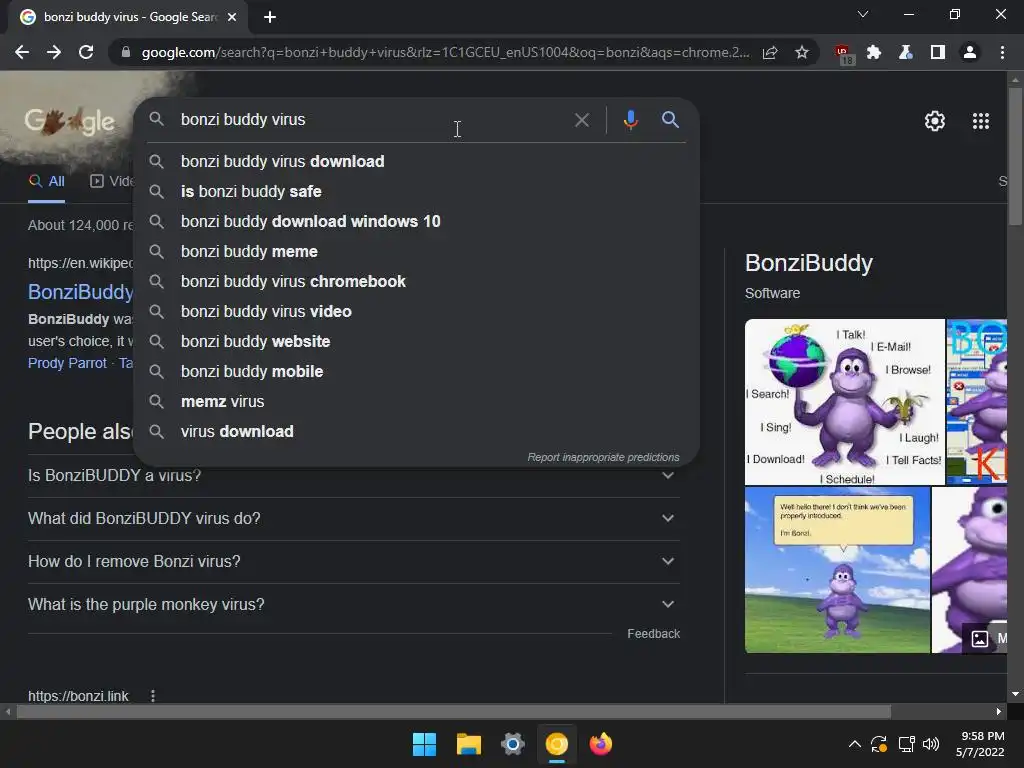
Task: Click the share page icon in address bar
Action: 770,52
